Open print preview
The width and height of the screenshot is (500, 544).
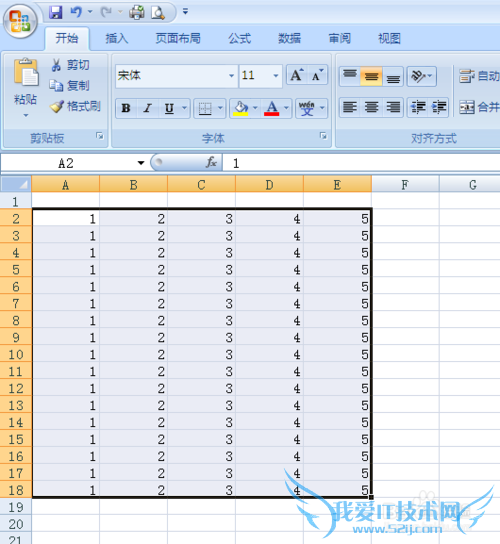point(158,12)
